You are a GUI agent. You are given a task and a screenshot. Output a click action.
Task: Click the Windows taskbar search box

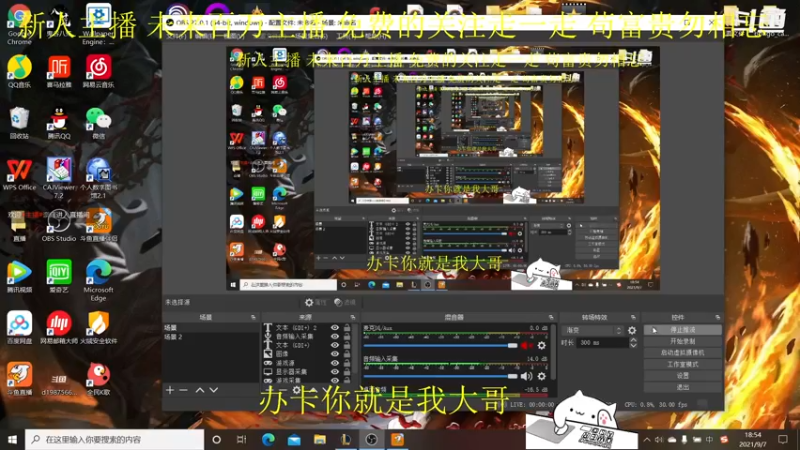pyautogui.click(x=115, y=439)
